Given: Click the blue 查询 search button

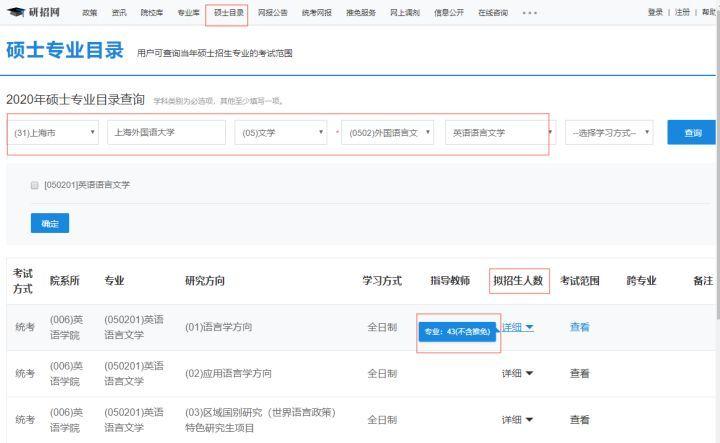Looking at the screenshot, I should click(x=692, y=133).
